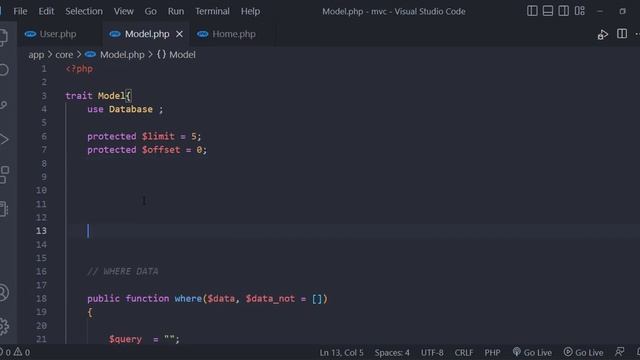Click 'Ln 13, Col 5' in status bar

tap(341, 353)
